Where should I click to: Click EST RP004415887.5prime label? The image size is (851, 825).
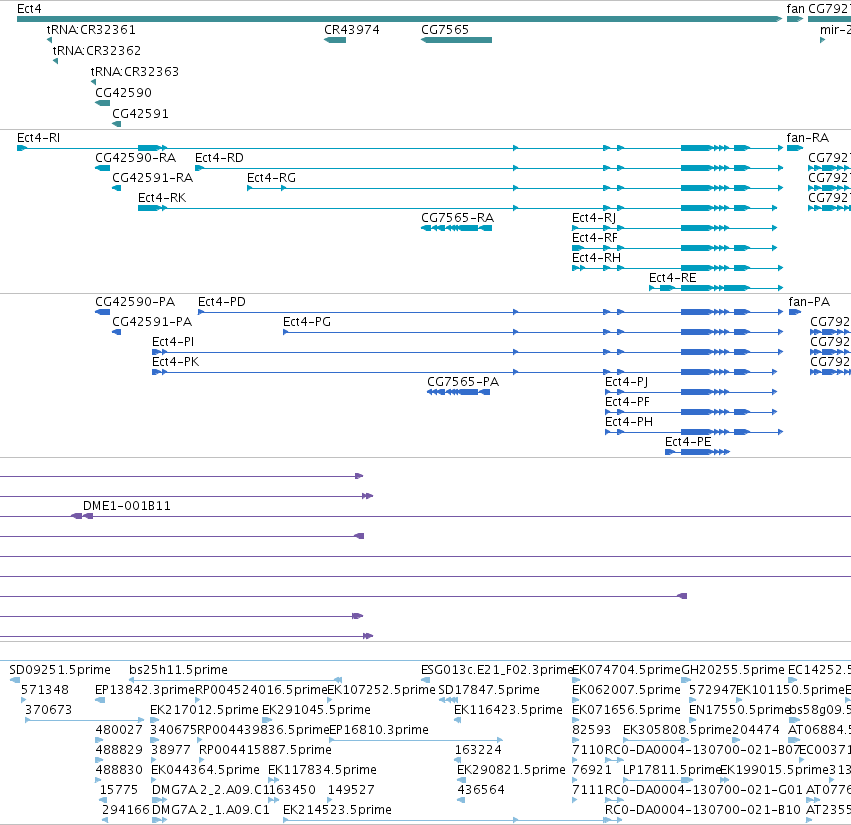tap(265, 750)
